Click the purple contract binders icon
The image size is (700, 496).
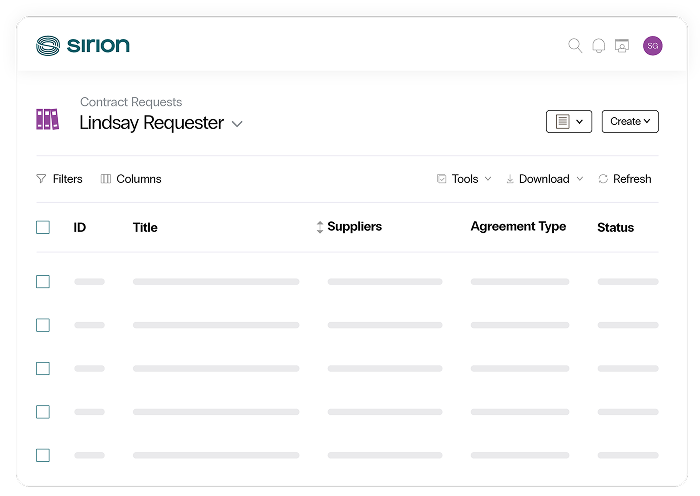(x=47, y=119)
